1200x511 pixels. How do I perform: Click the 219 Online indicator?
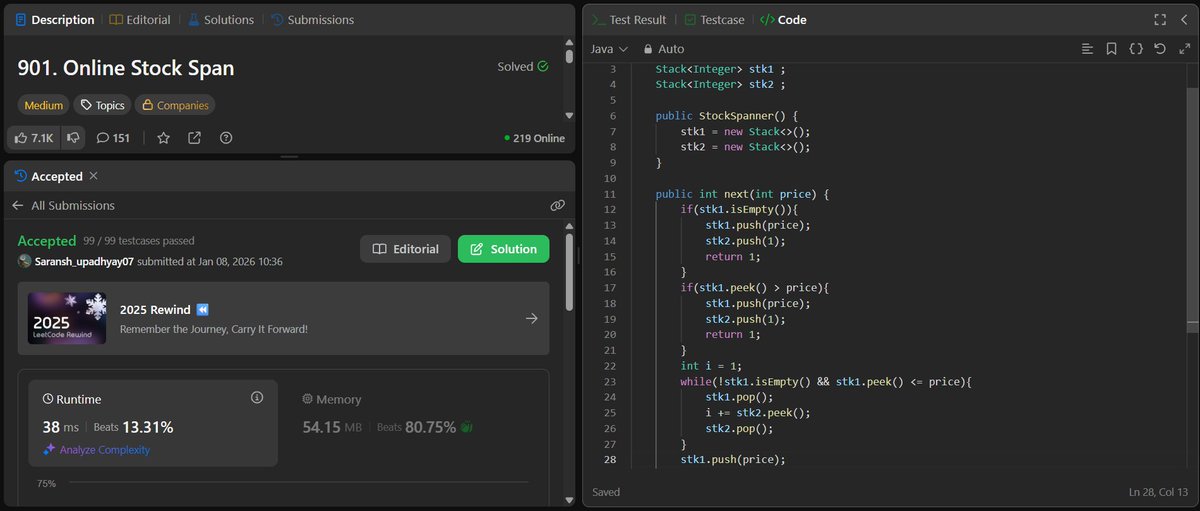[x=535, y=138]
